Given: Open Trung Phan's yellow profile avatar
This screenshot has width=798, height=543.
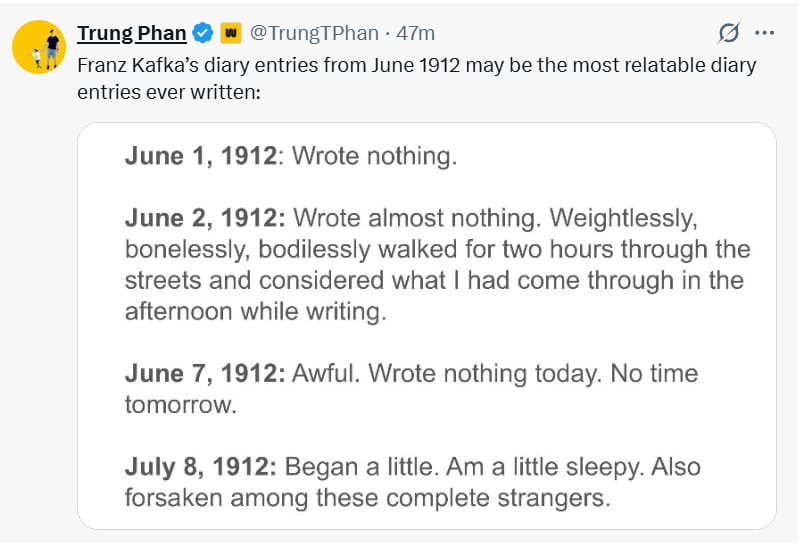Looking at the screenshot, I should [39, 47].
